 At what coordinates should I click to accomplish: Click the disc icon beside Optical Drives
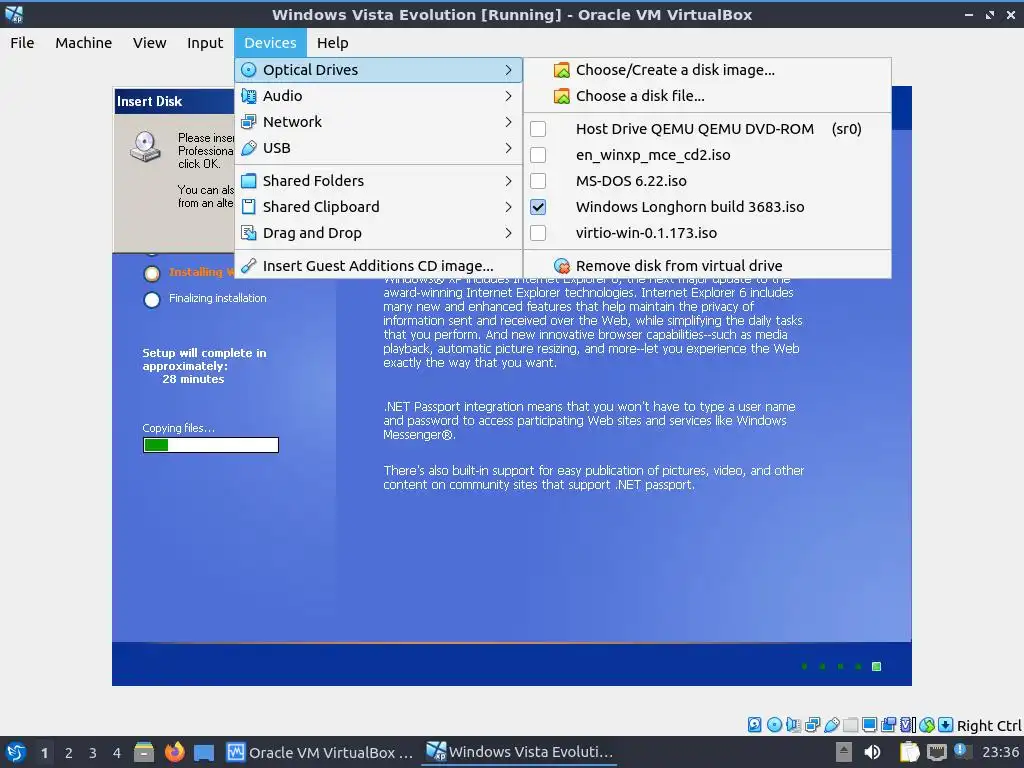pyautogui.click(x=249, y=70)
